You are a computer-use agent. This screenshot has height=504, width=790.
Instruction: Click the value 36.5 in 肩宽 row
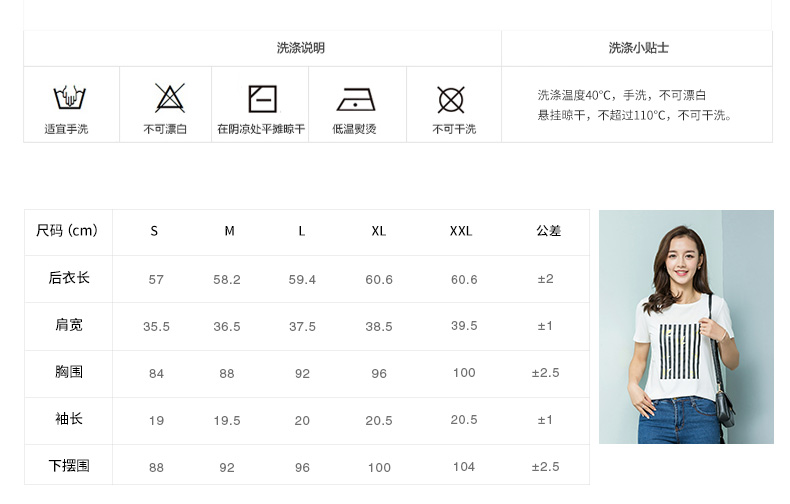pyautogui.click(x=227, y=327)
